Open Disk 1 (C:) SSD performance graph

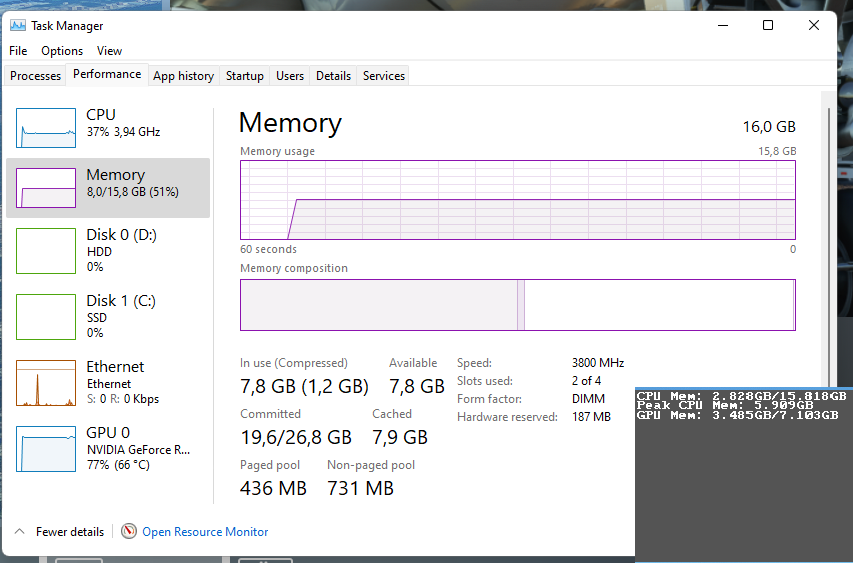tap(46, 317)
